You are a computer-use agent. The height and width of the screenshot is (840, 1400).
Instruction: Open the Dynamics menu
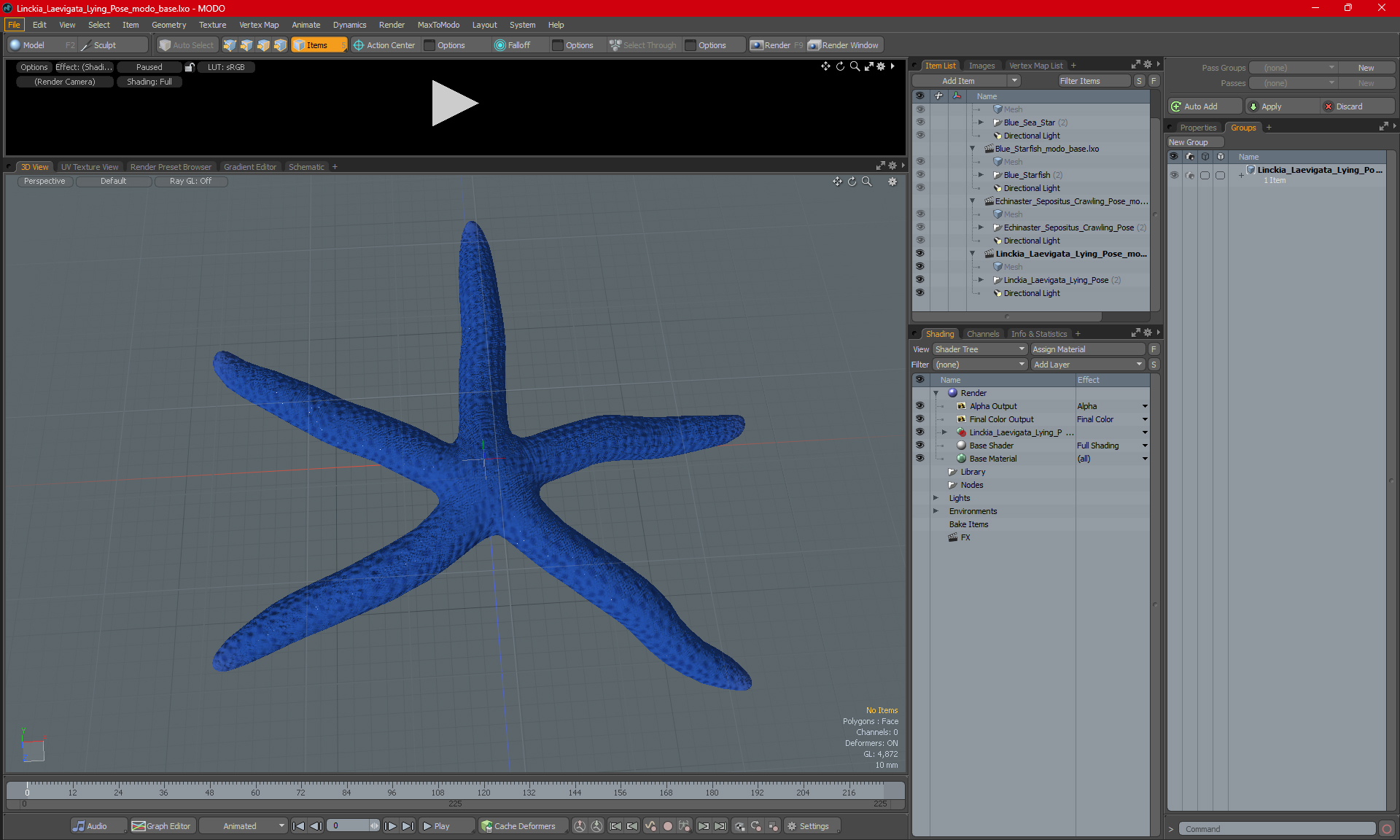point(349,25)
